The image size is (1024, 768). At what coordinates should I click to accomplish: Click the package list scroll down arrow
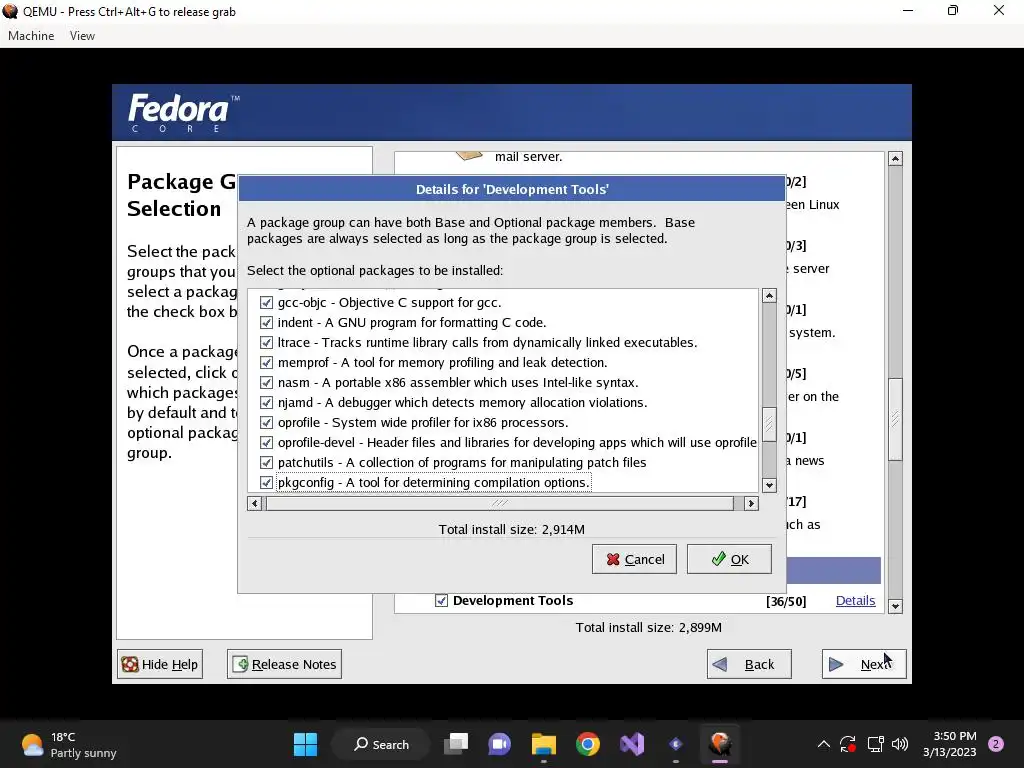pyautogui.click(x=769, y=485)
